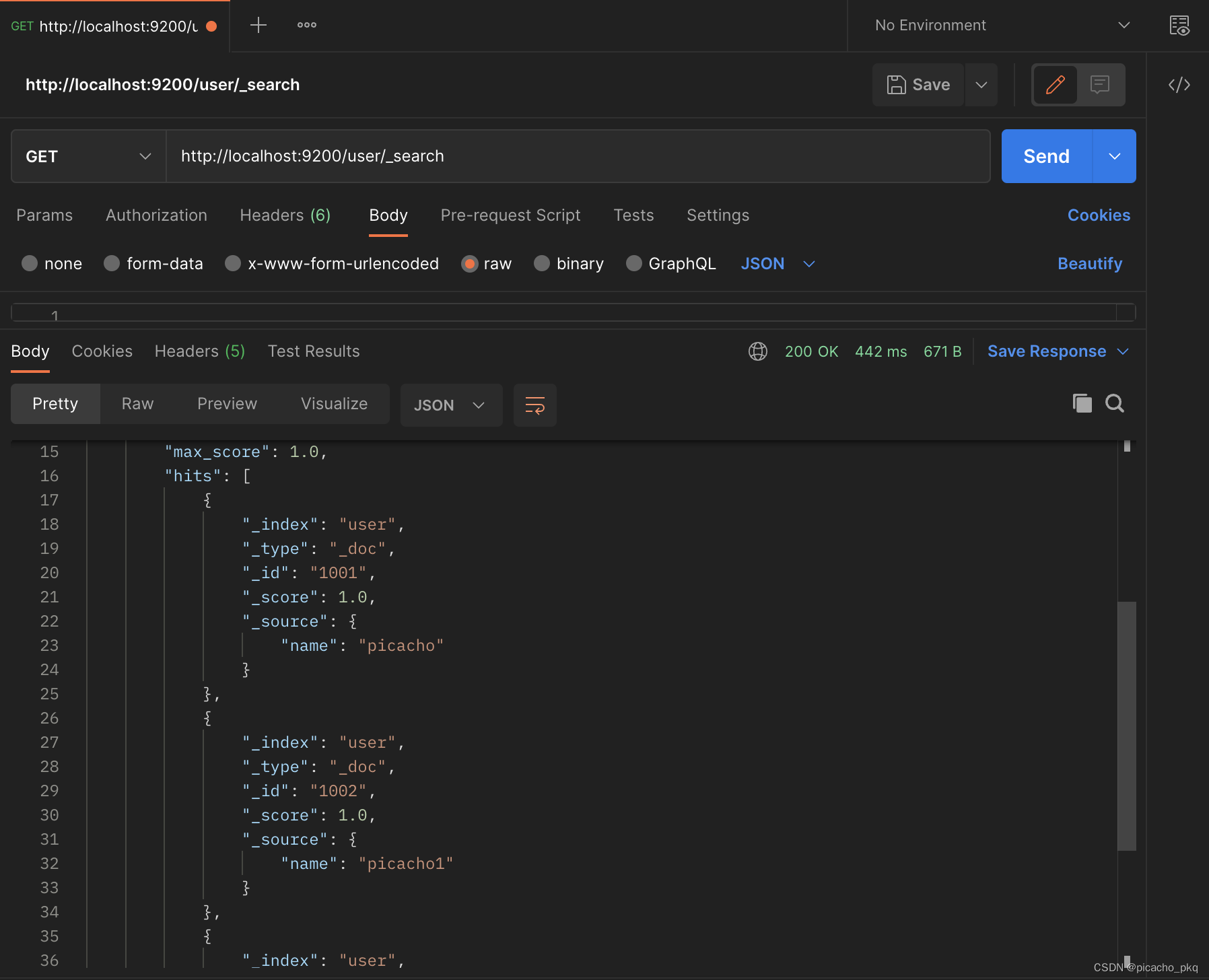Switch response view to Preview
1209x980 pixels.
[228, 404]
